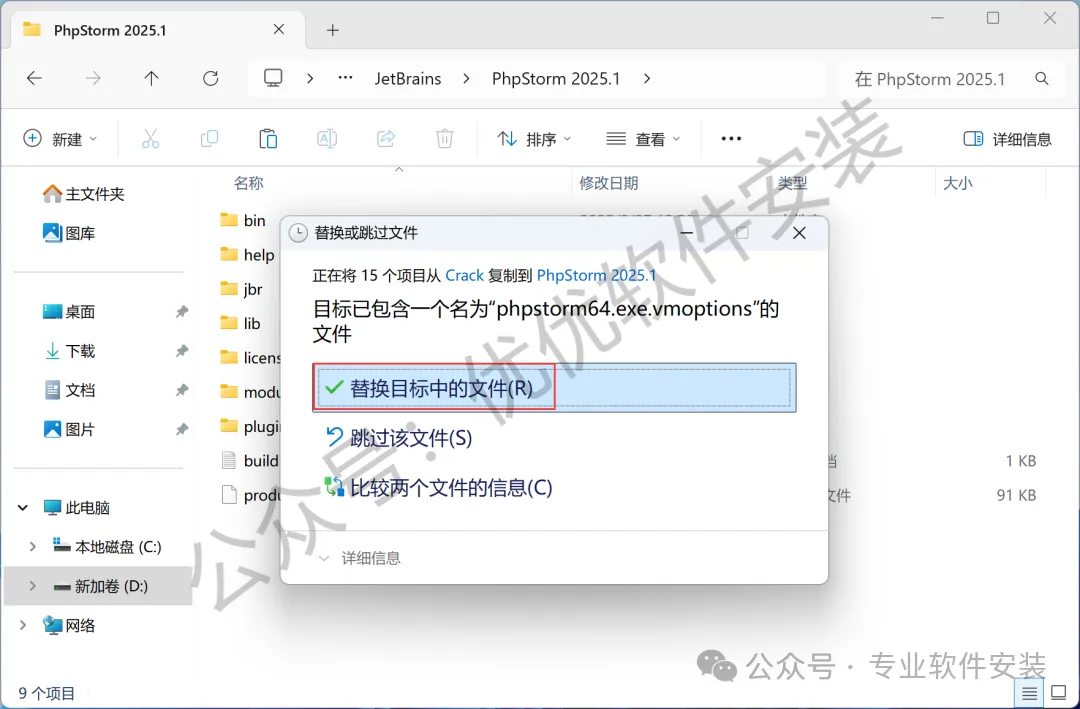The image size is (1080, 709).
Task: Select 下载 in navigation pane
Action: click(x=69, y=351)
